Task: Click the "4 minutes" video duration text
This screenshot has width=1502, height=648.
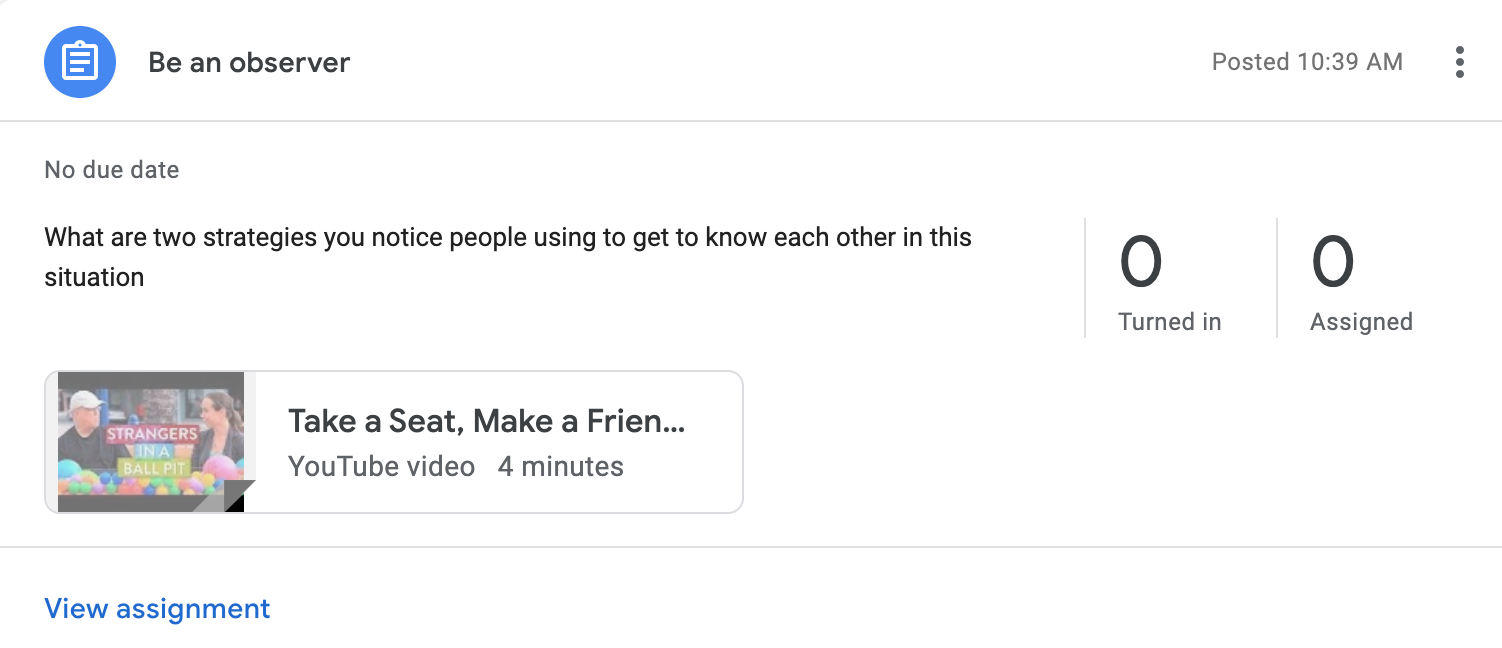Action: point(560,467)
